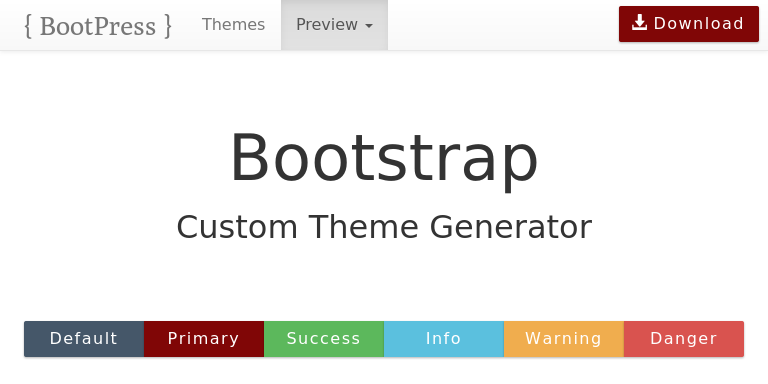Click the Custom Theme Generator subtitle
This screenshot has height=384, width=768.
pos(384,227)
